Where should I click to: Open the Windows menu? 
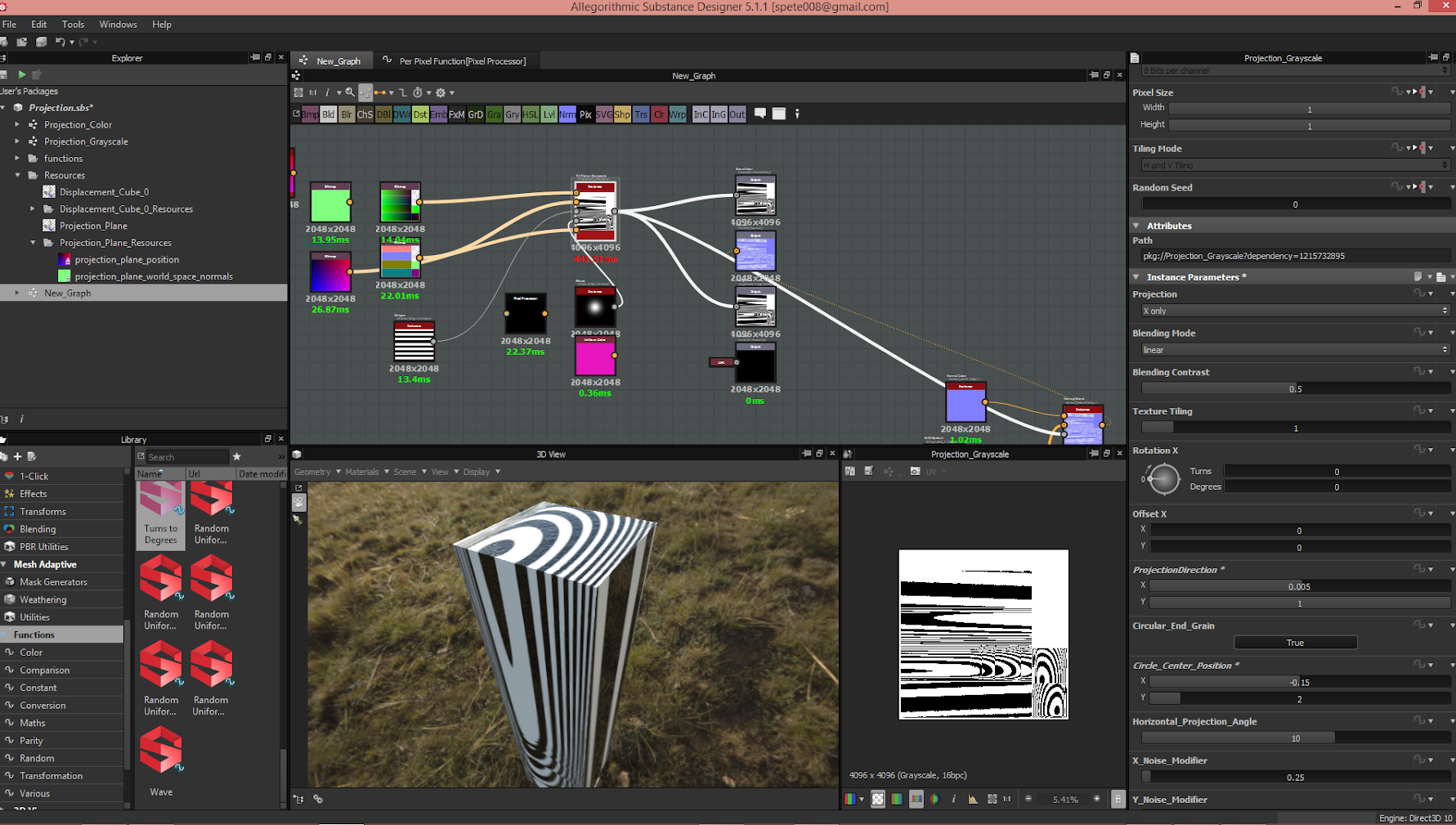coord(118,25)
